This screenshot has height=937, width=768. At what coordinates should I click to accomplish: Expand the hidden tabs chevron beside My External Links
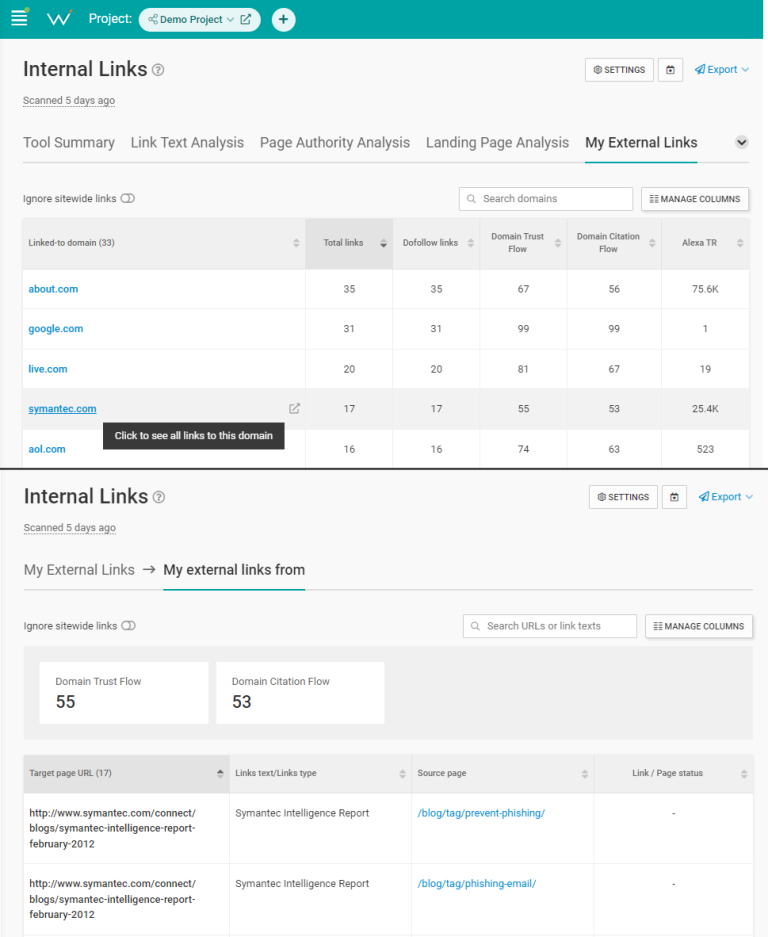(741, 142)
